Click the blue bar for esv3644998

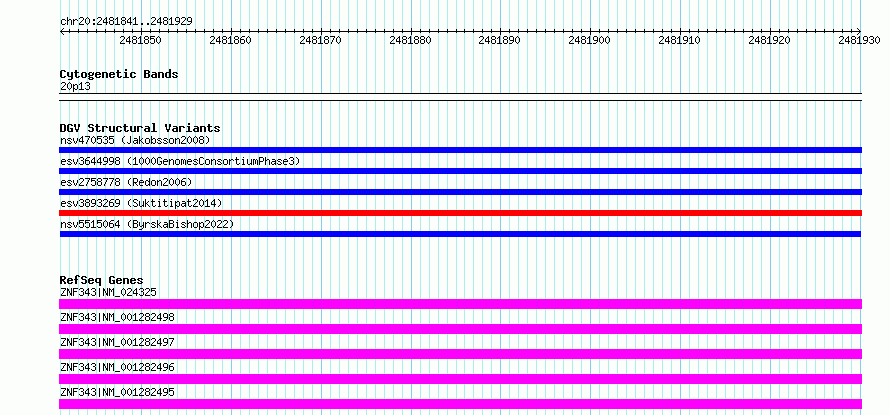[460, 171]
